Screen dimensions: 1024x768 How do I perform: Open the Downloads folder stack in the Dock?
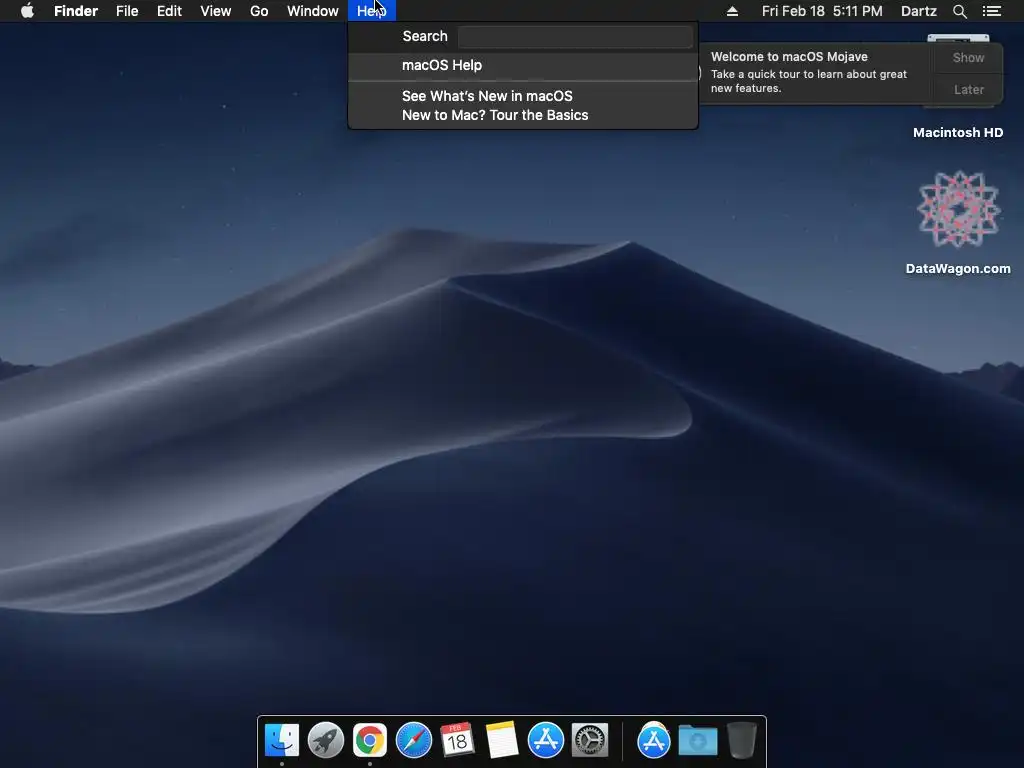coord(697,741)
